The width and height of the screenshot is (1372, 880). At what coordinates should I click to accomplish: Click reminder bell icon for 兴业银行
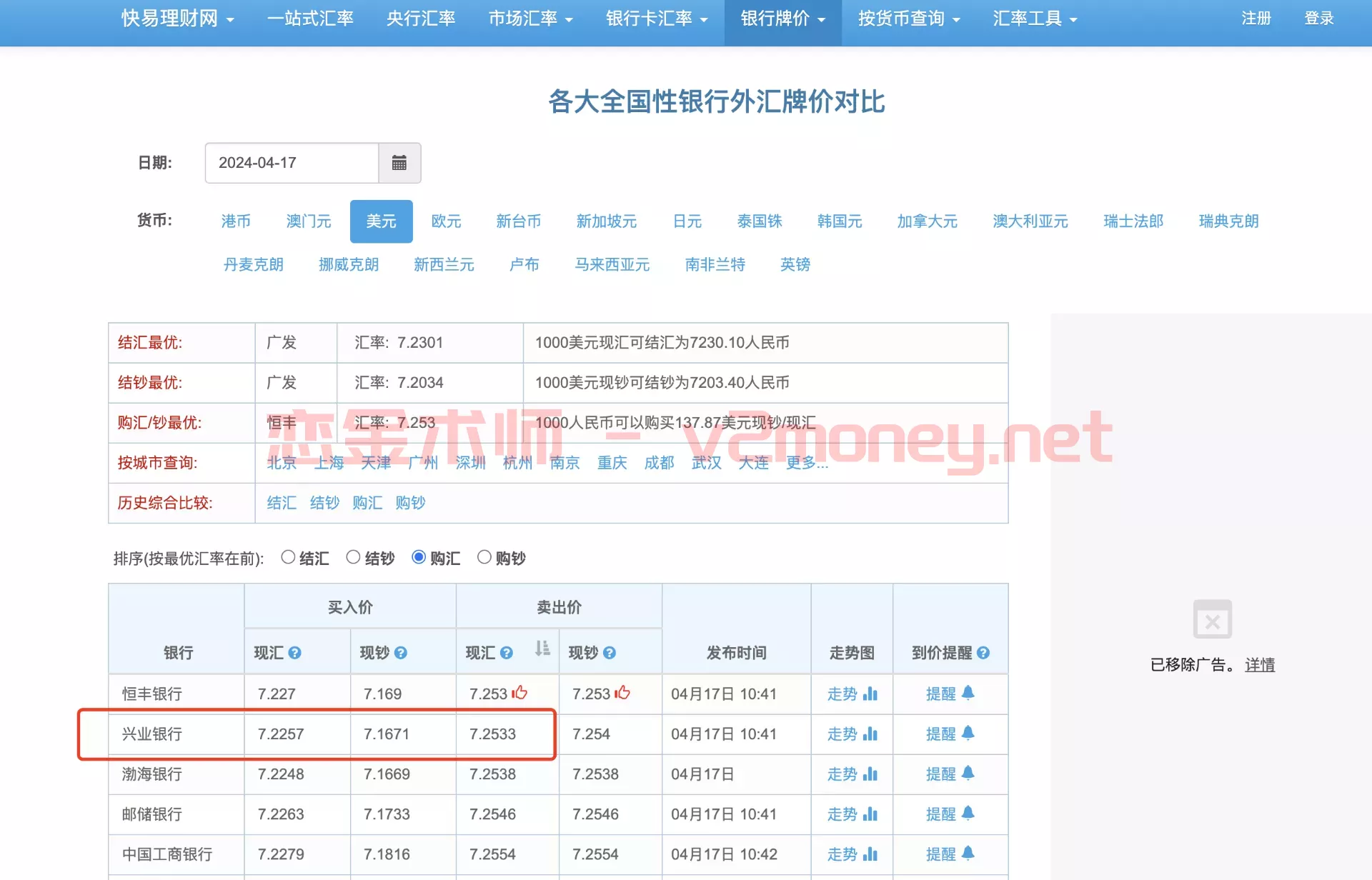coord(968,733)
